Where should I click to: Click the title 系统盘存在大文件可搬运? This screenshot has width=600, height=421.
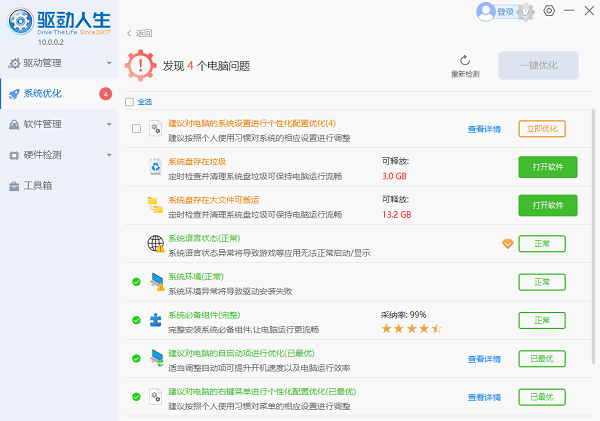click(214, 200)
